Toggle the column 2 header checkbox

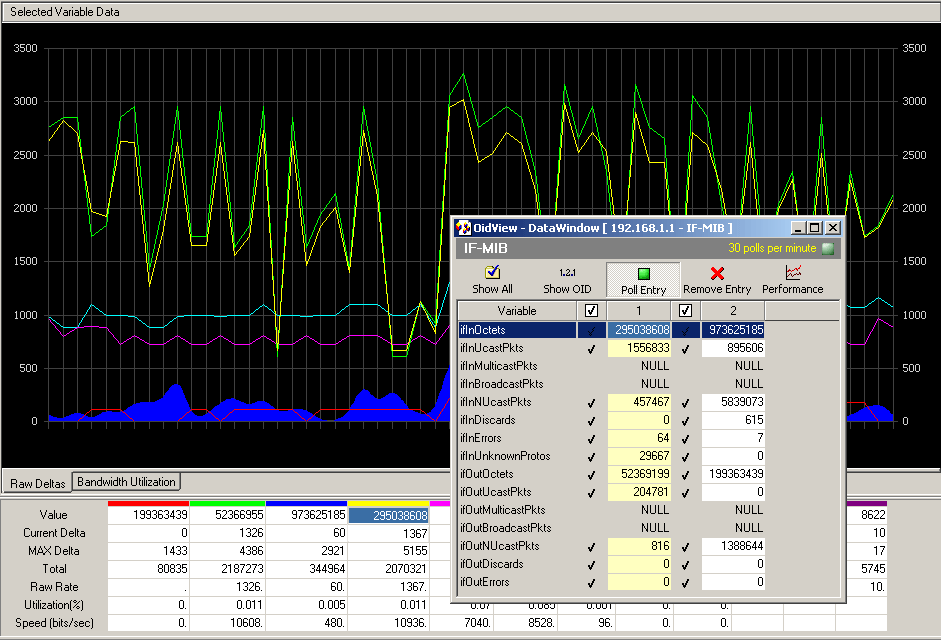685,311
